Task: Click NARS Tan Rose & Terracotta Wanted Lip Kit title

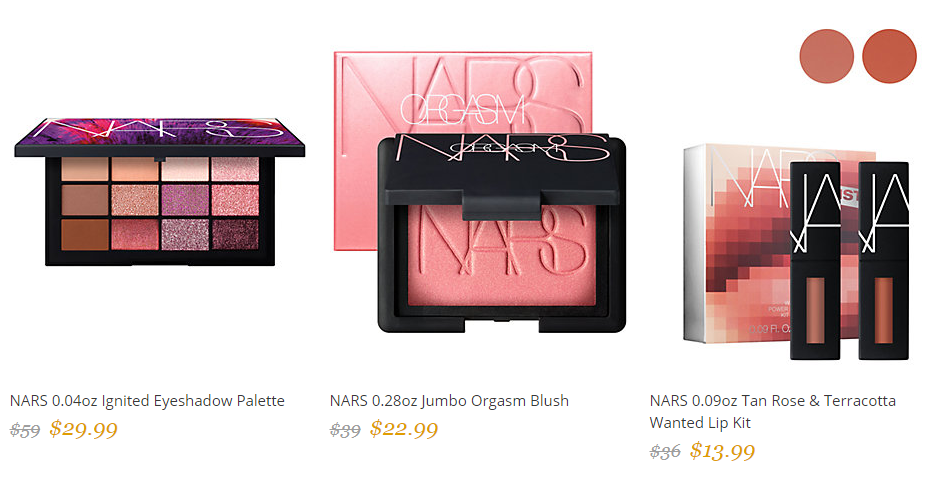Action: pos(772,412)
